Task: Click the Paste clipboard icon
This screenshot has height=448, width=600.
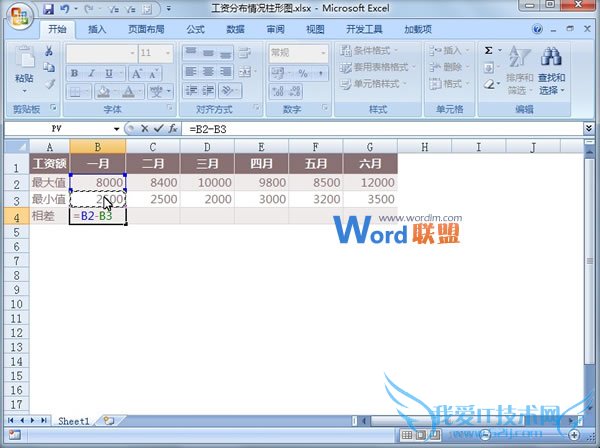Action: click(x=24, y=59)
